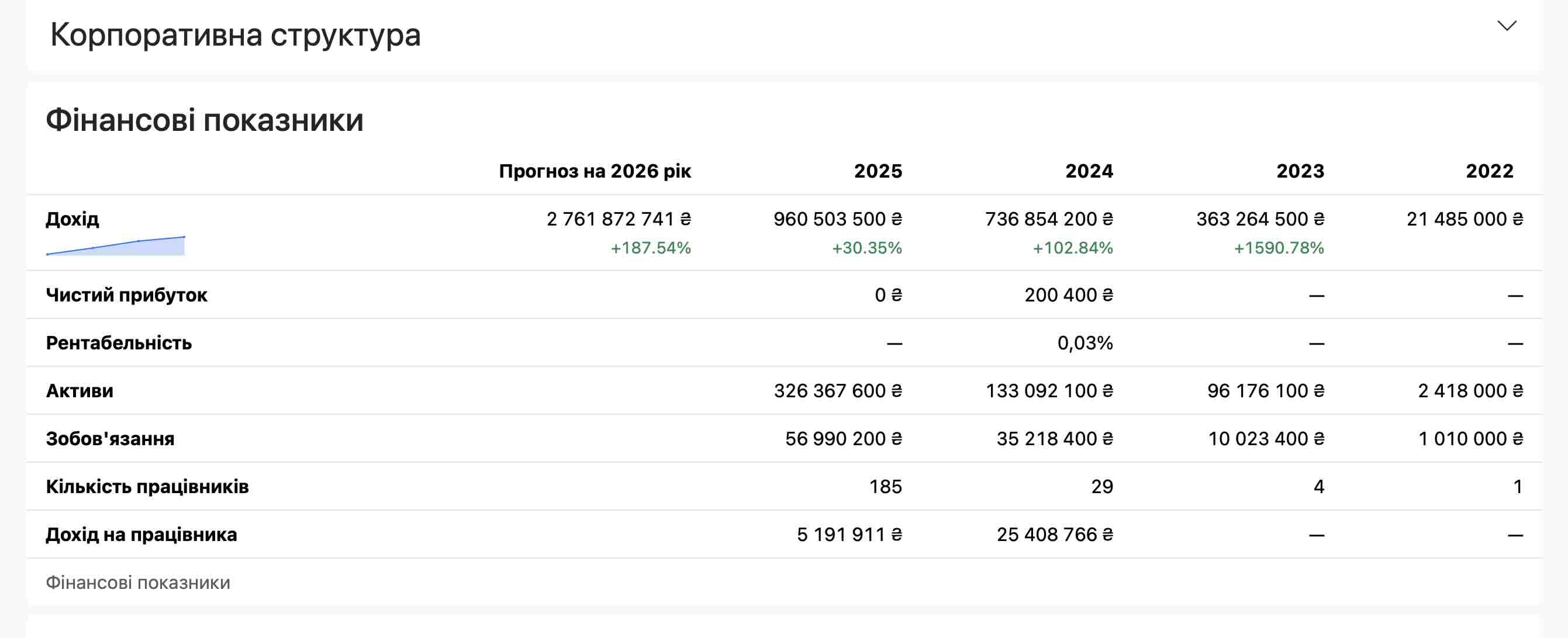Click the 2025 income value 960 503 500
The image size is (1568, 638).
837,219
